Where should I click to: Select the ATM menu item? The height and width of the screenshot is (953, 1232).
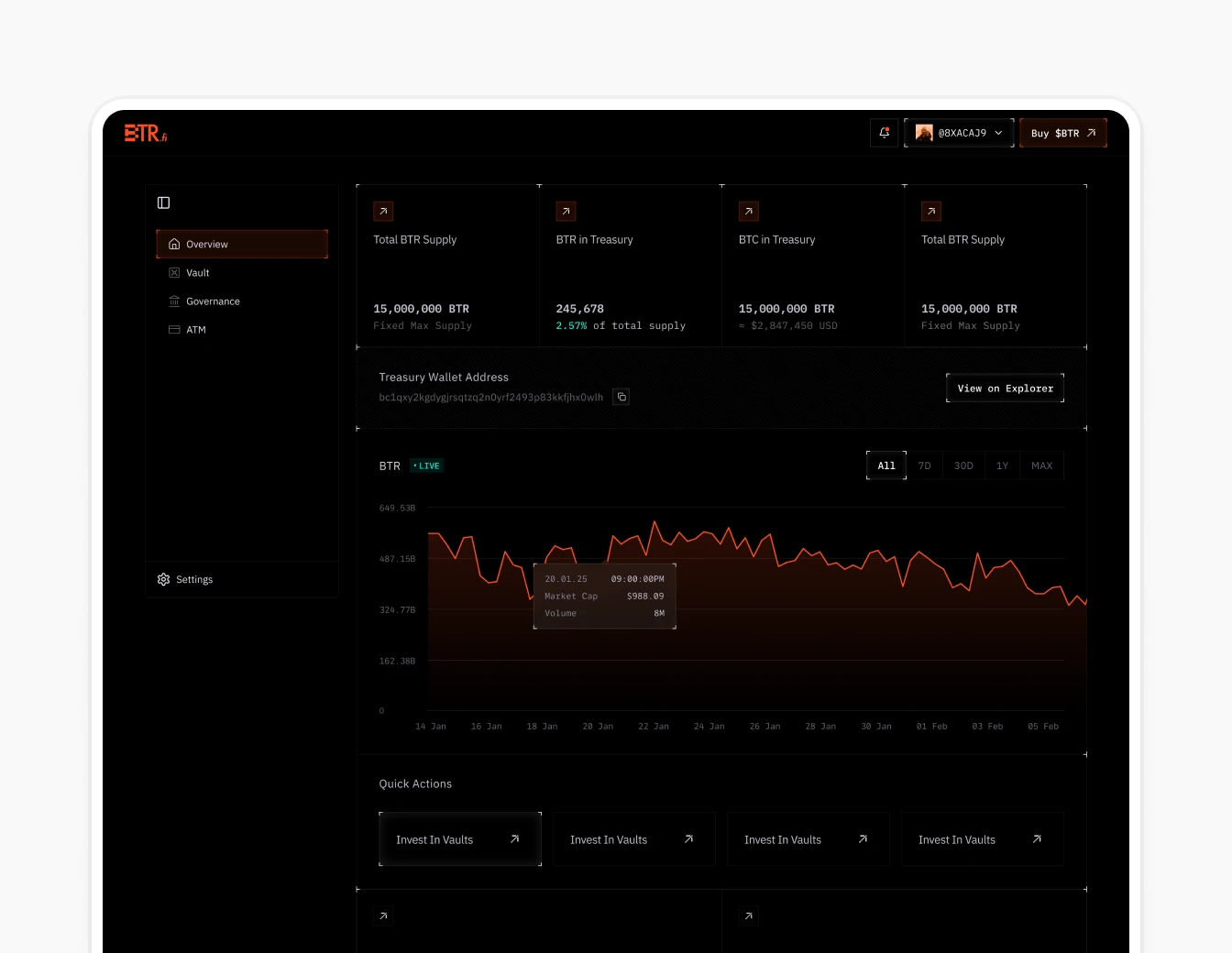click(x=195, y=330)
